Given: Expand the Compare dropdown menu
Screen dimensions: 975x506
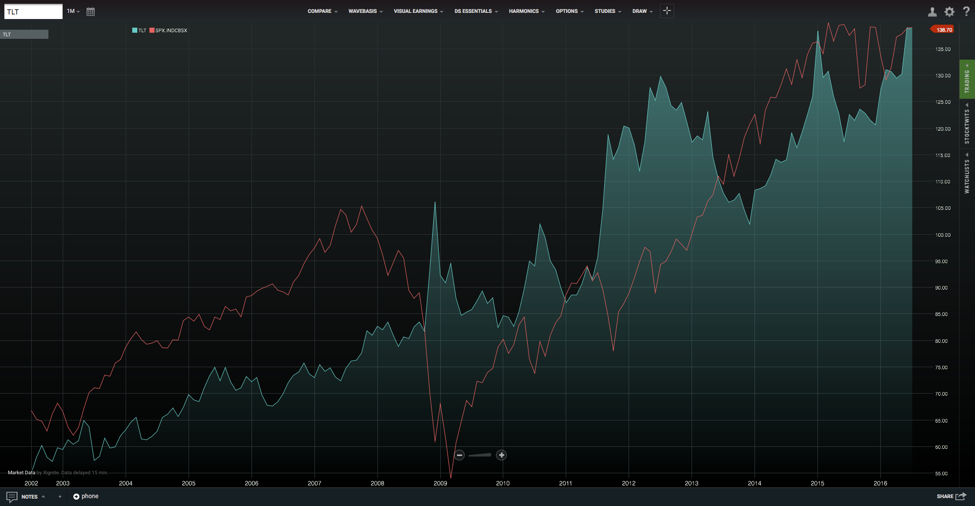Looking at the screenshot, I should click(x=322, y=11).
